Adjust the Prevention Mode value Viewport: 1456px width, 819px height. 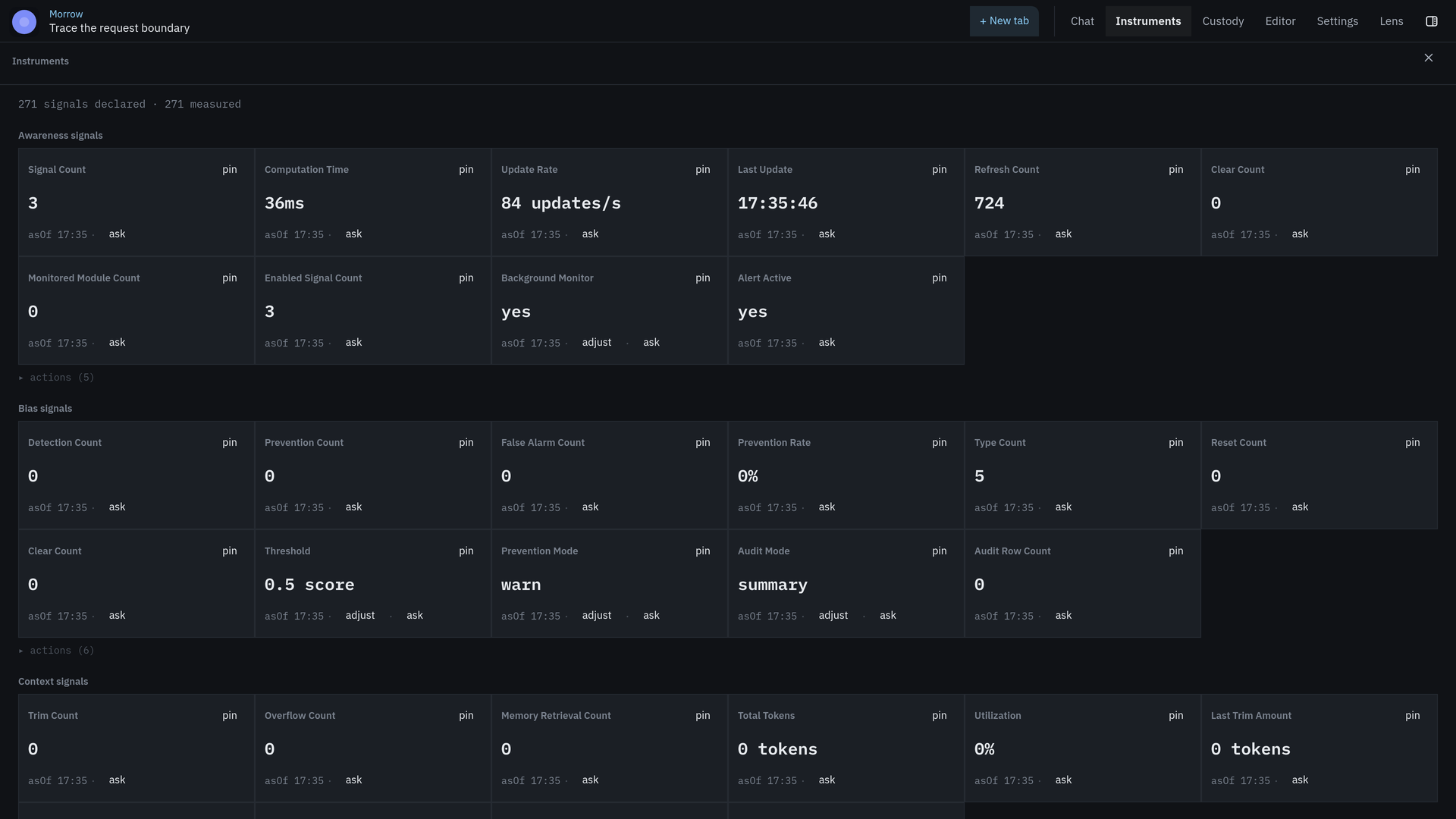[597, 615]
